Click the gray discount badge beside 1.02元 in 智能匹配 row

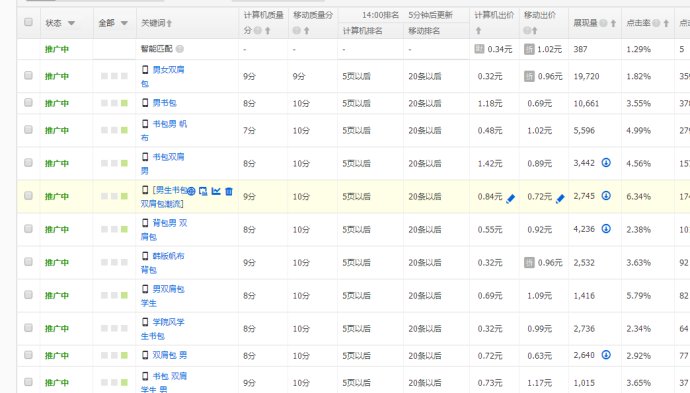click(x=529, y=49)
